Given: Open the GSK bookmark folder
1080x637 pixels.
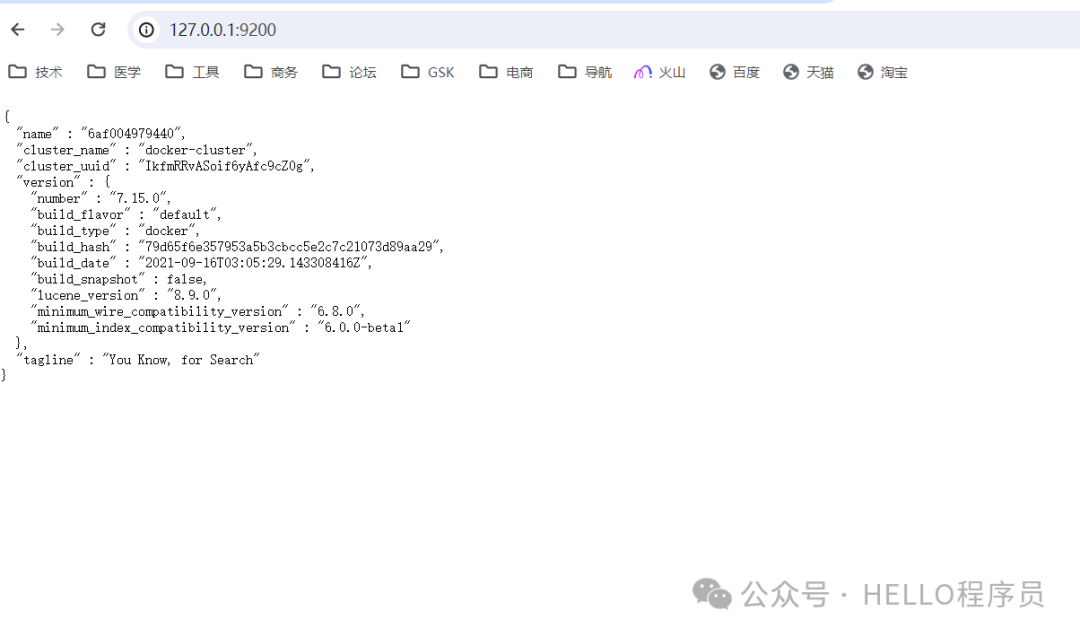Looking at the screenshot, I should click(x=428, y=72).
